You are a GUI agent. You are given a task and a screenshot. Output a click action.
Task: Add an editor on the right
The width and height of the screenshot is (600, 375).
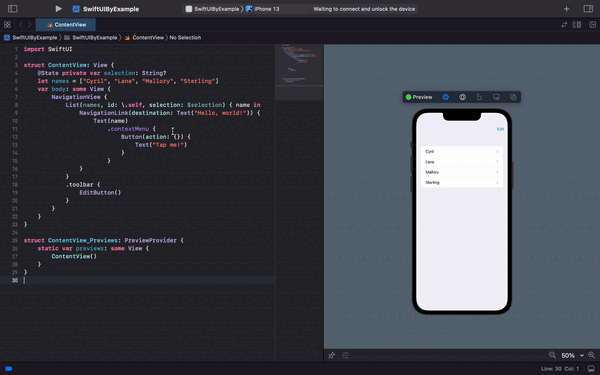592,24
